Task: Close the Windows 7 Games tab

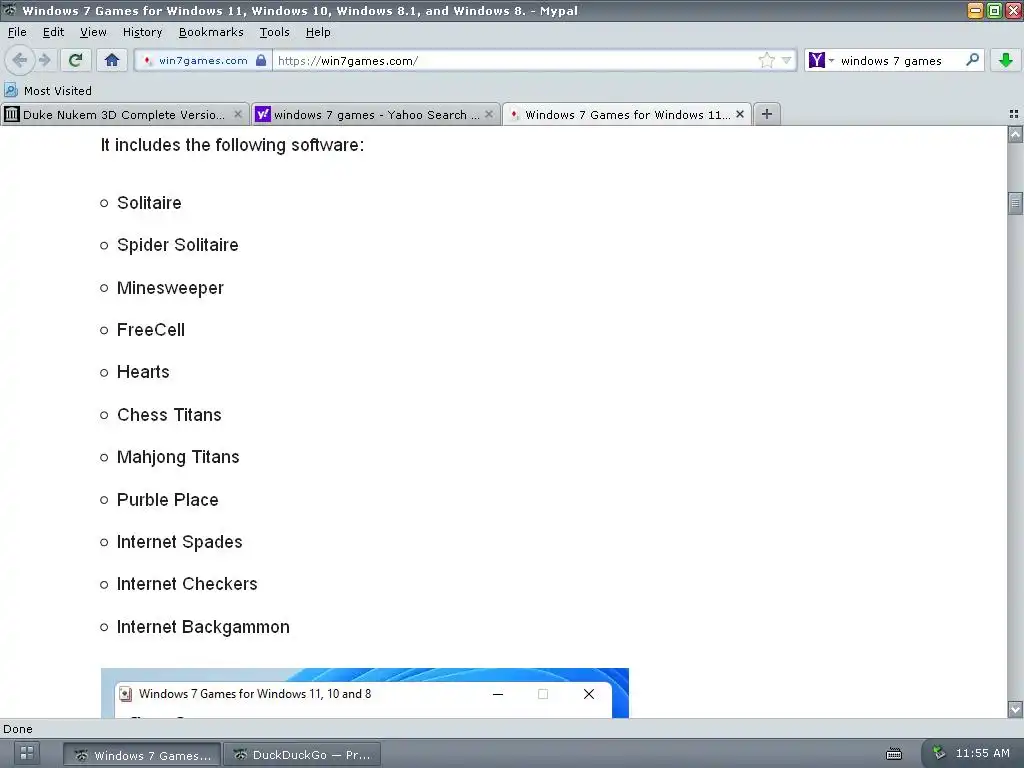Action: pos(740,114)
